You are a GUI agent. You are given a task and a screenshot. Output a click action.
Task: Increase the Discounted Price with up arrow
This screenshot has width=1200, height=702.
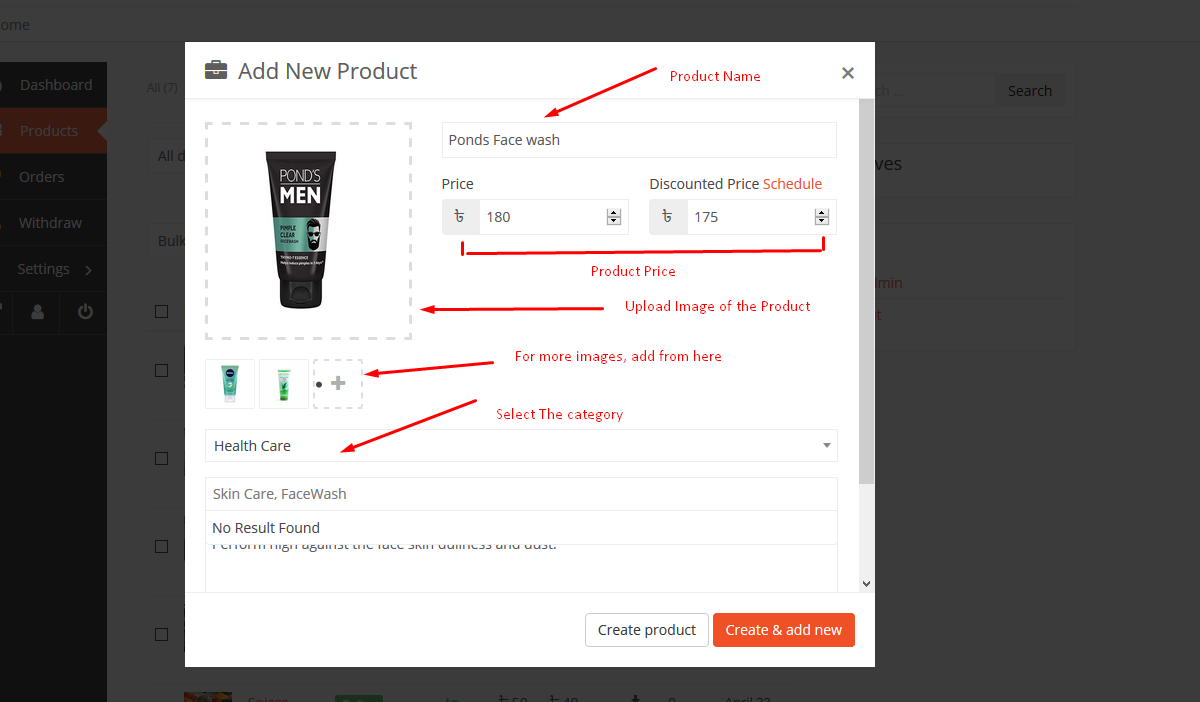coord(822,212)
